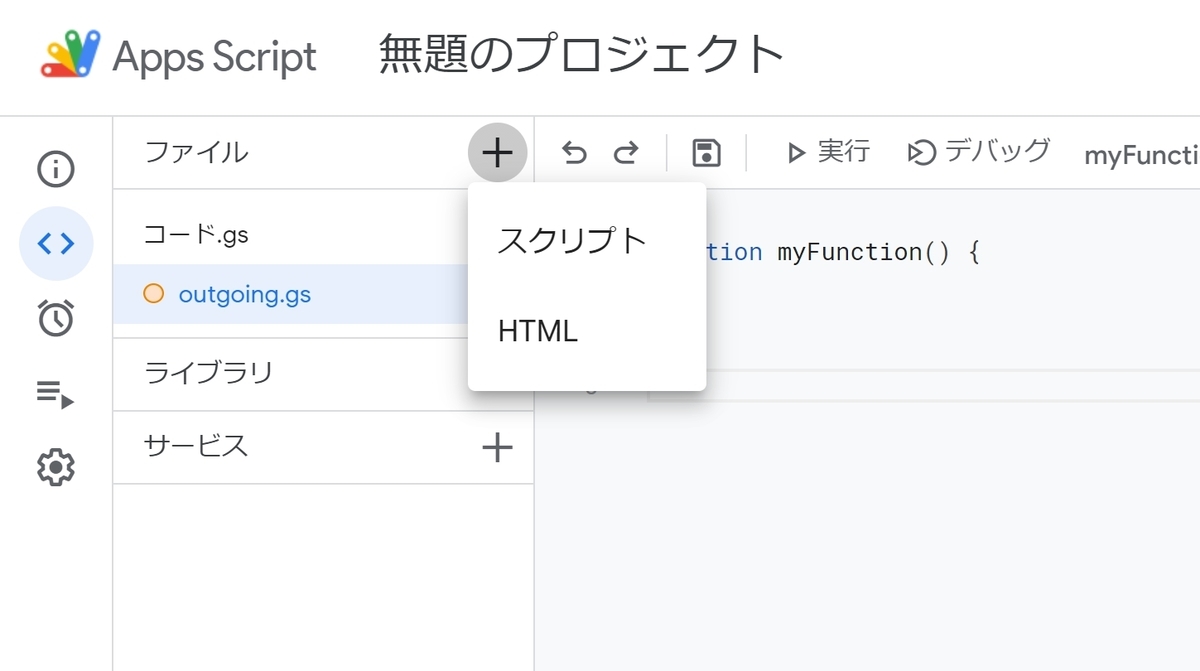1200x671 pixels.
Task: Select the outgoing.gs file
Action: (x=243, y=294)
